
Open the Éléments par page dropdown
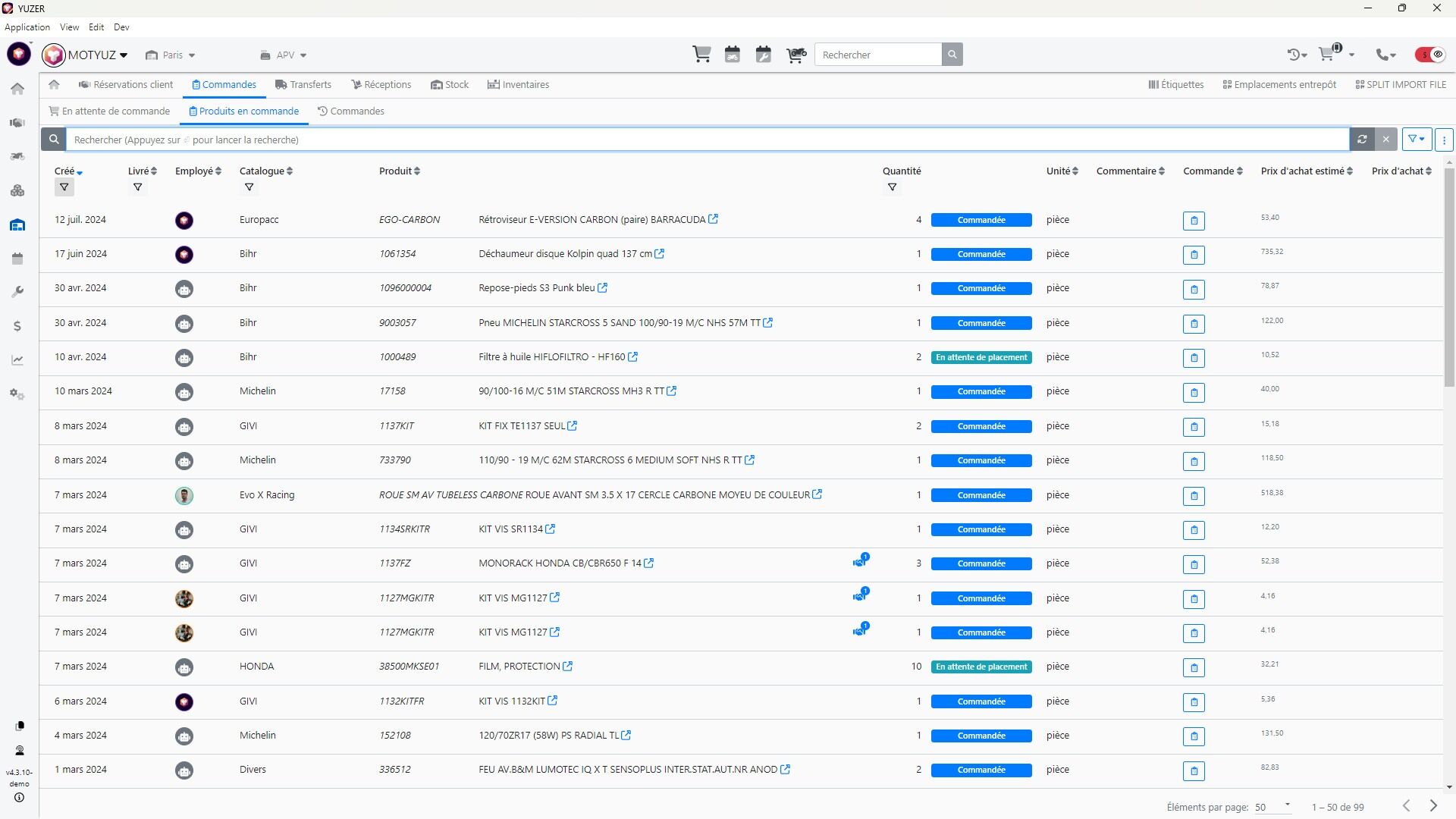pos(1272,807)
